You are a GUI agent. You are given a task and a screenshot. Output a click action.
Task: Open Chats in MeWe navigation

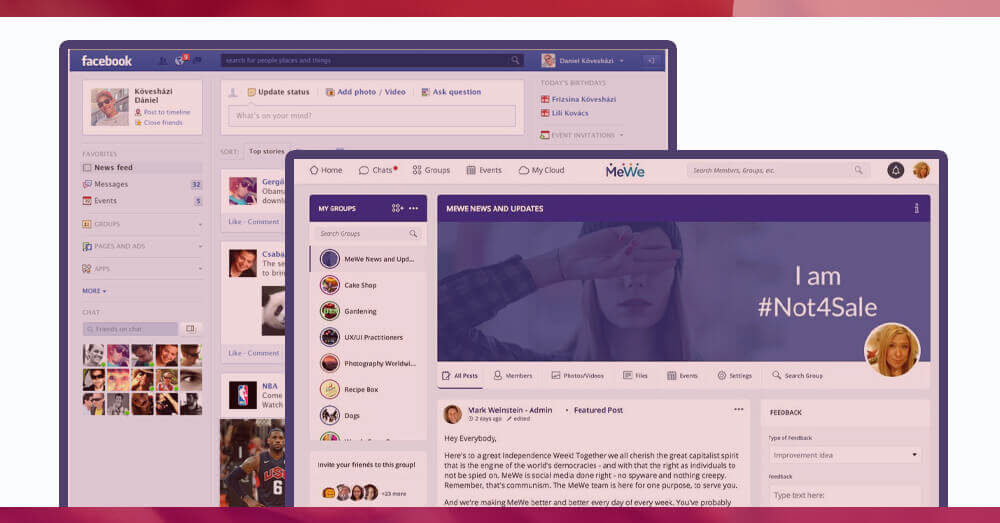tap(378, 170)
